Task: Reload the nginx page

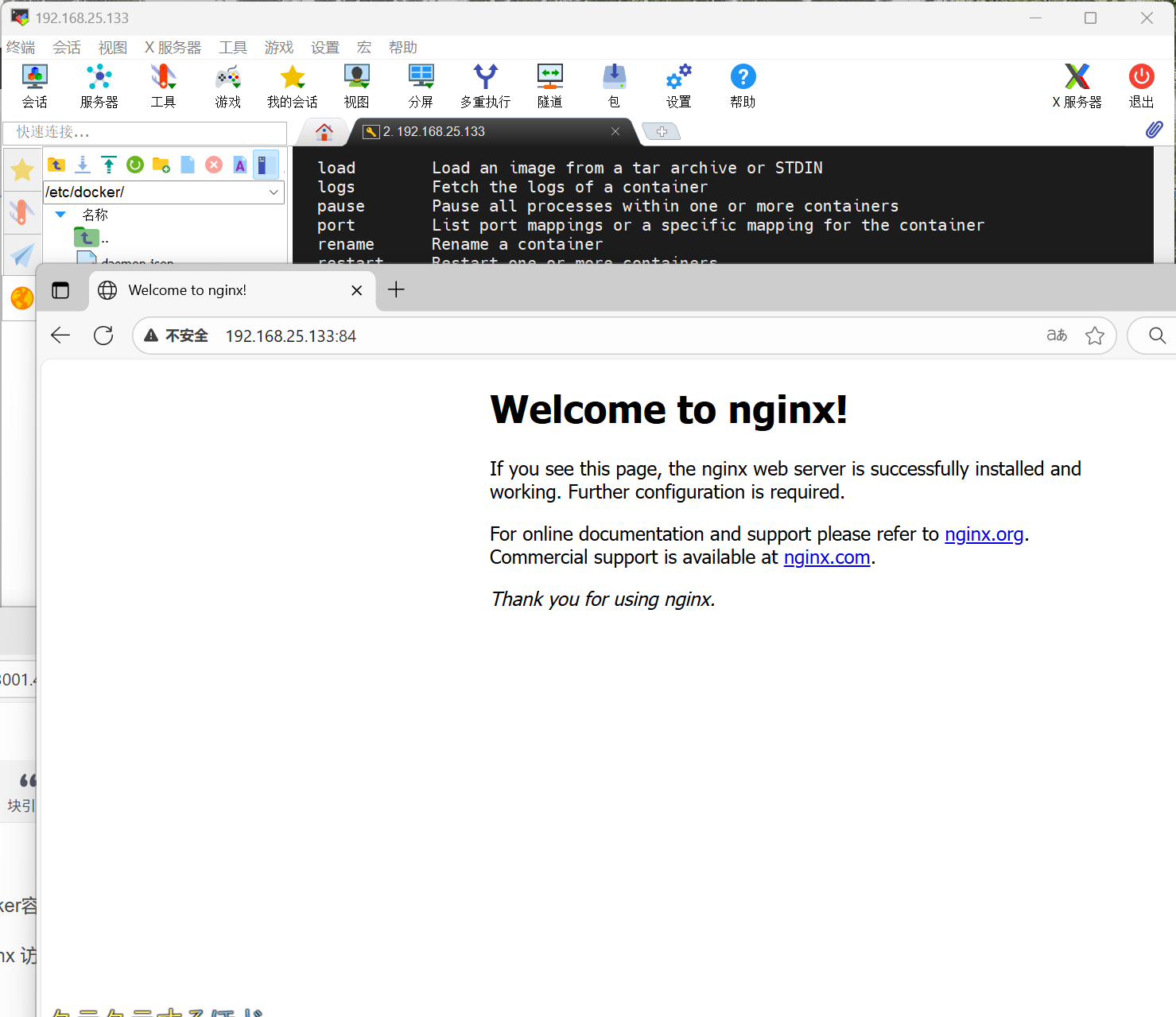Action: click(103, 336)
